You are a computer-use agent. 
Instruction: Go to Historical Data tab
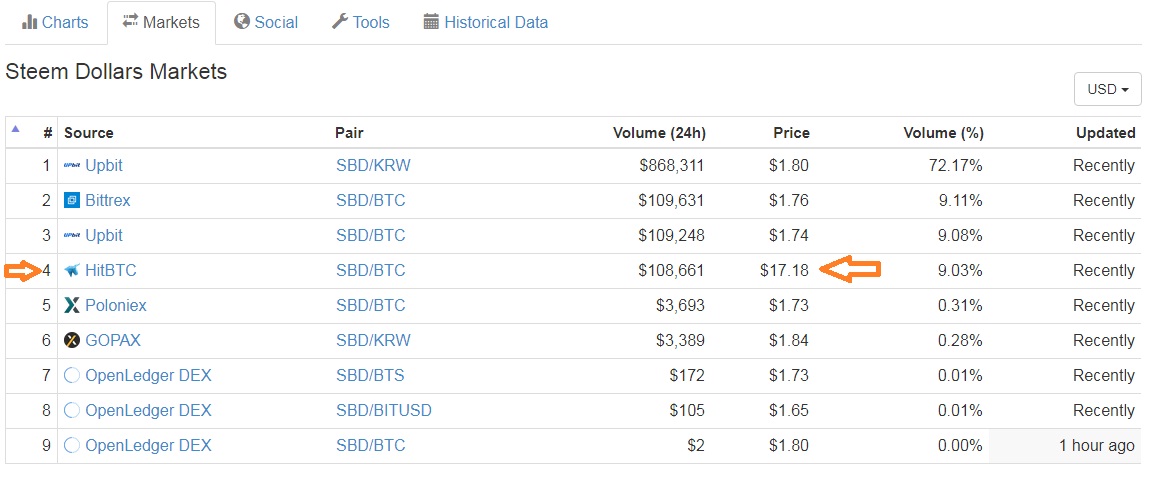pos(486,22)
